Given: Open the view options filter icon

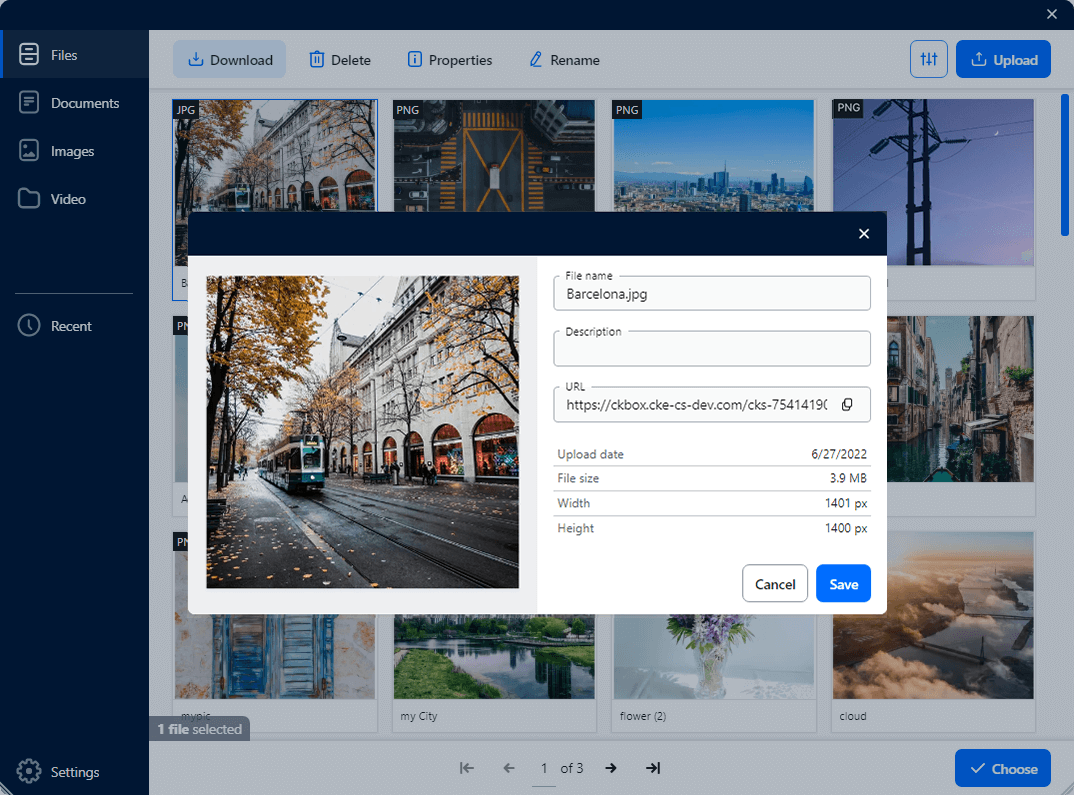Looking at the screenshot, I should pos(929,60).
